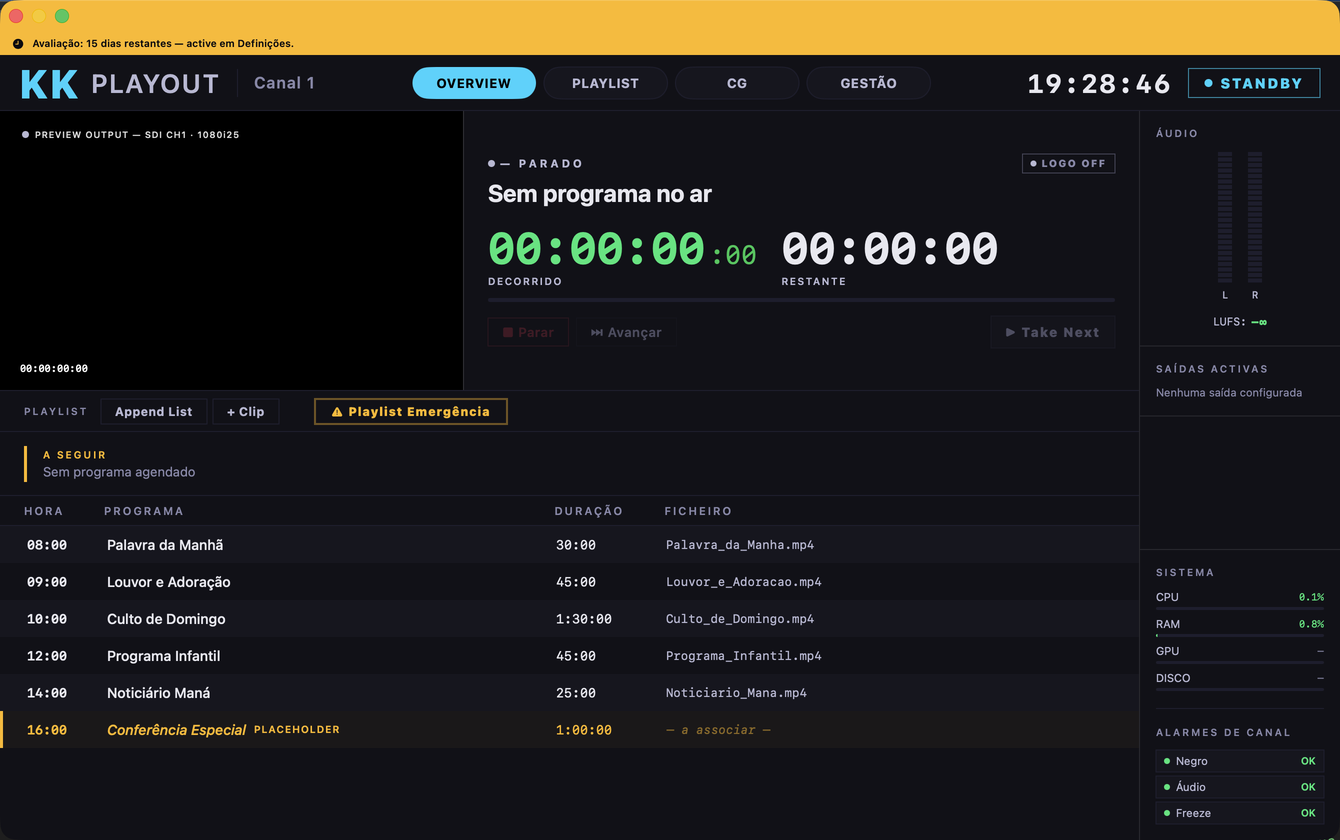The width and height of the screenshot is (1340, 840).
Task: Click the Take Next button
Action: click(1052, 332)
